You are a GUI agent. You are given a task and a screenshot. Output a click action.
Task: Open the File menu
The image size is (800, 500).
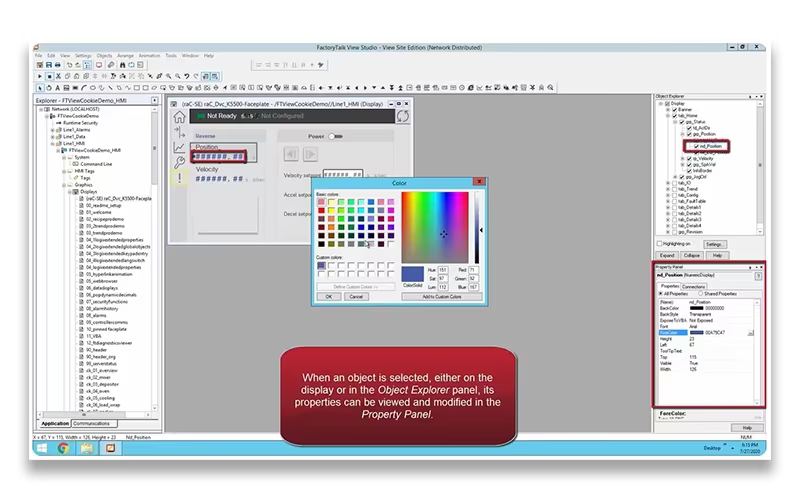[39, 56]
